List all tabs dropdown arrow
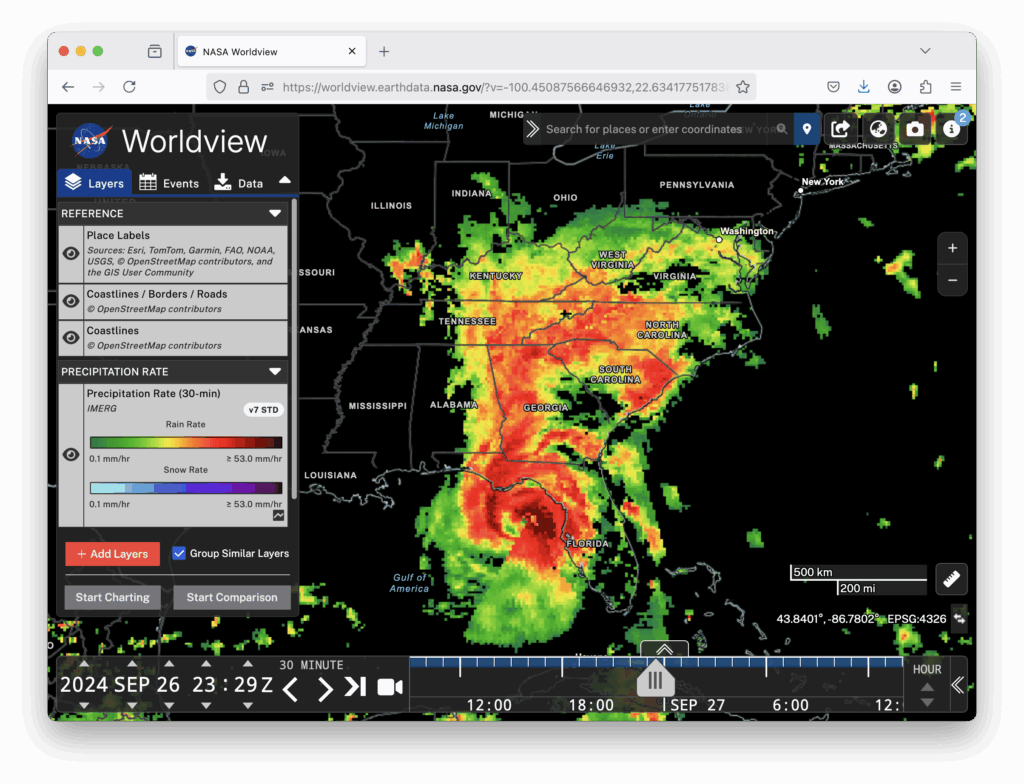 pos(925,51)
